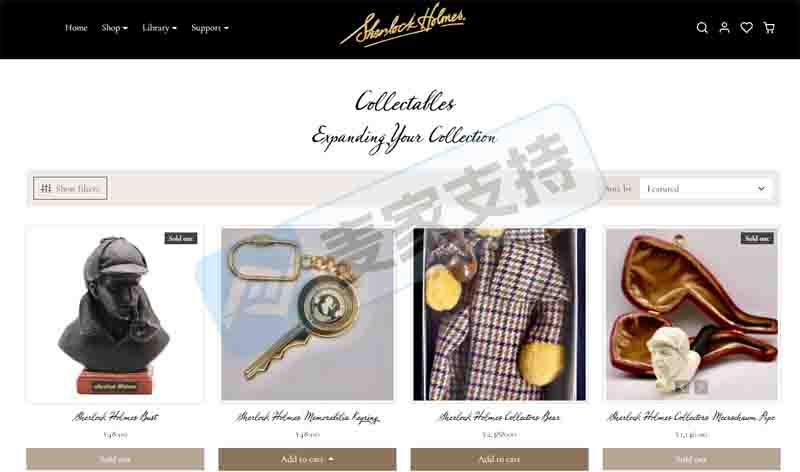
Task: Open Sherlock Holmes Bust title link
Action: pyautogui.click(x=115, y=417)
